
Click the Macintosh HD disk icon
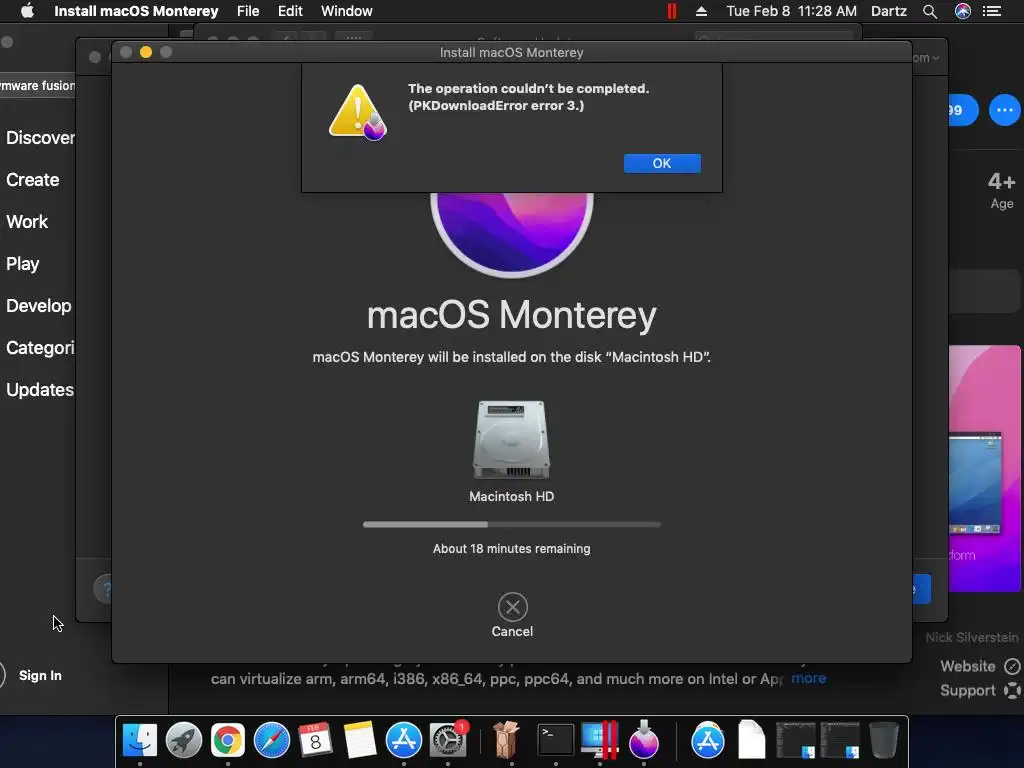point(511,440)
